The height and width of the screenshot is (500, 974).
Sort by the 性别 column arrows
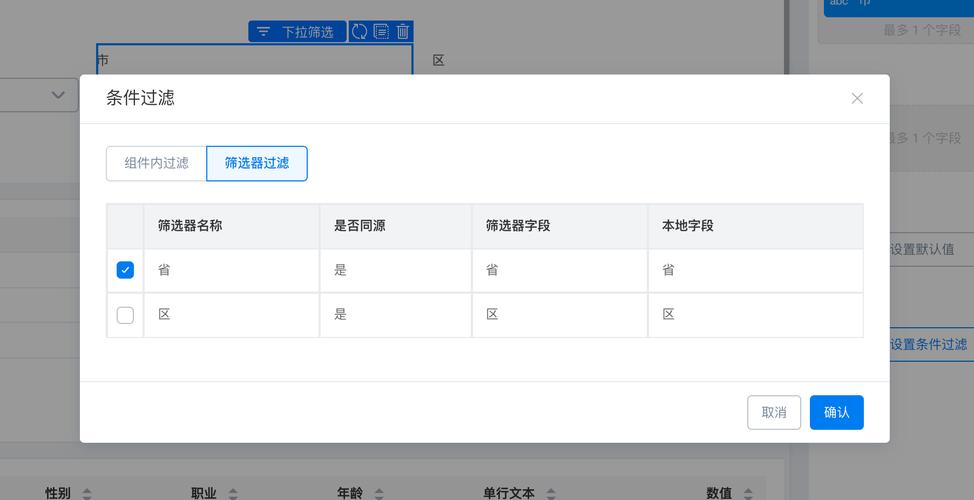click(x=87, y=493)
